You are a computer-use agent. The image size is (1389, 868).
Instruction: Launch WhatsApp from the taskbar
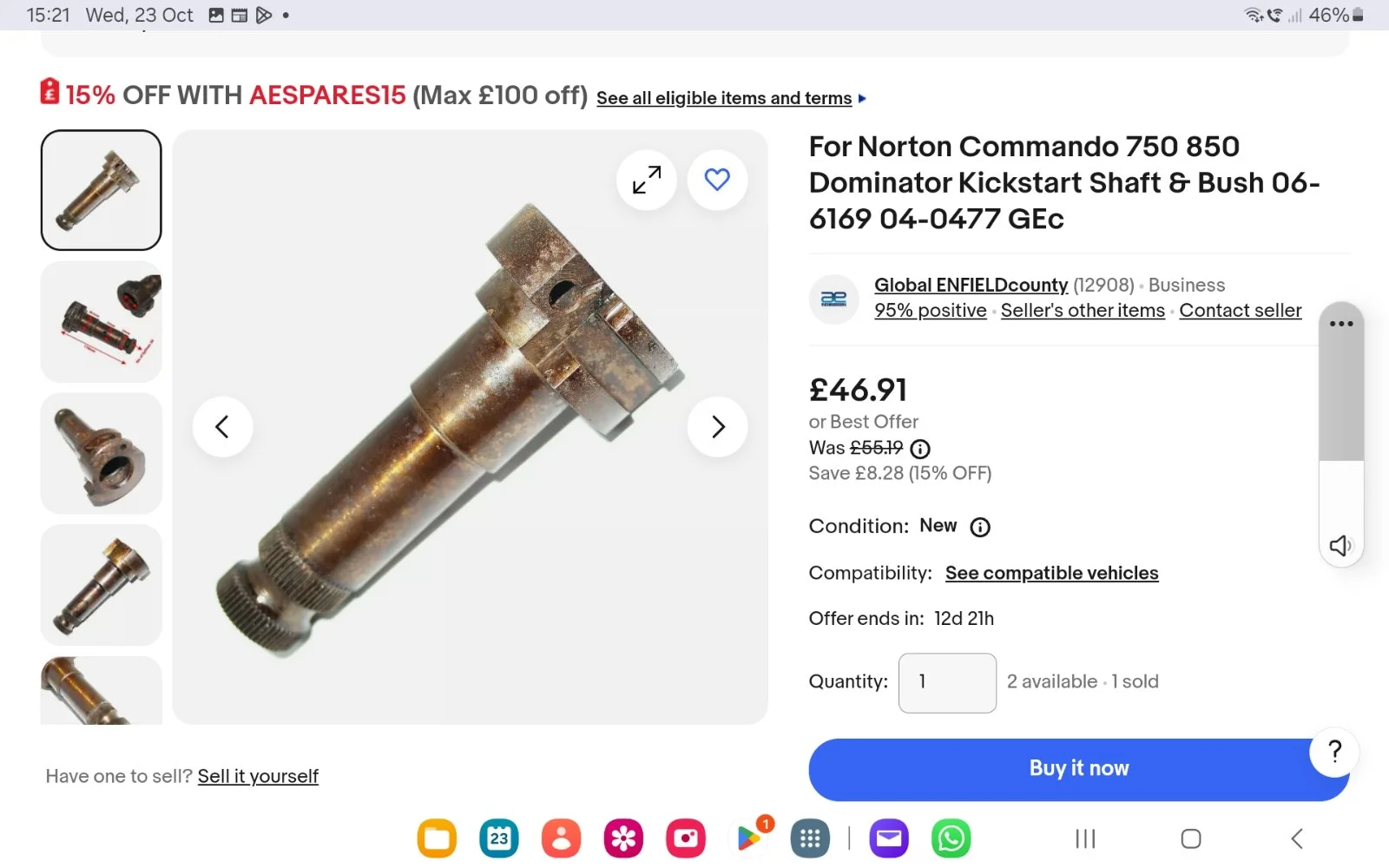click(951, 838)
